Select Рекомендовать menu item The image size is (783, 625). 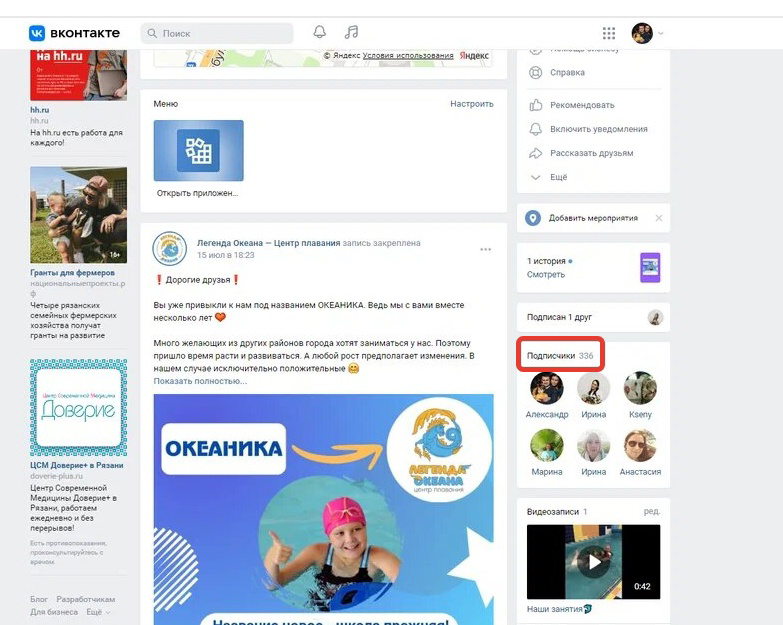[x=582, y=105]
